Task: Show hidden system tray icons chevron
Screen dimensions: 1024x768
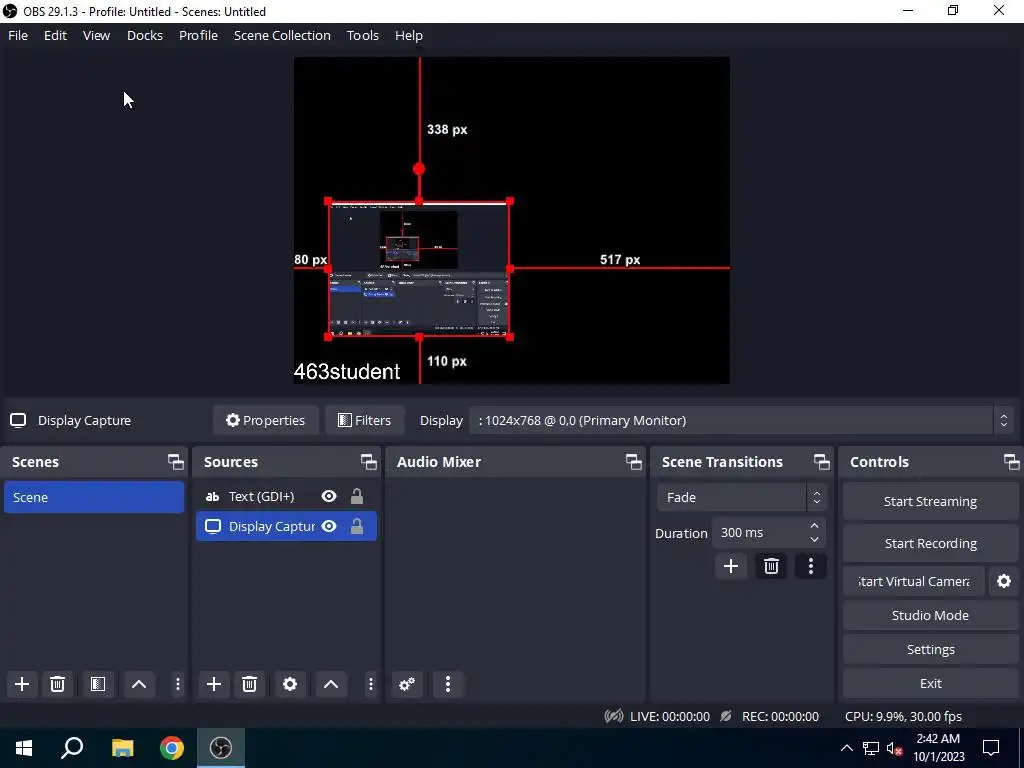Action: click(x=846, y=748)
